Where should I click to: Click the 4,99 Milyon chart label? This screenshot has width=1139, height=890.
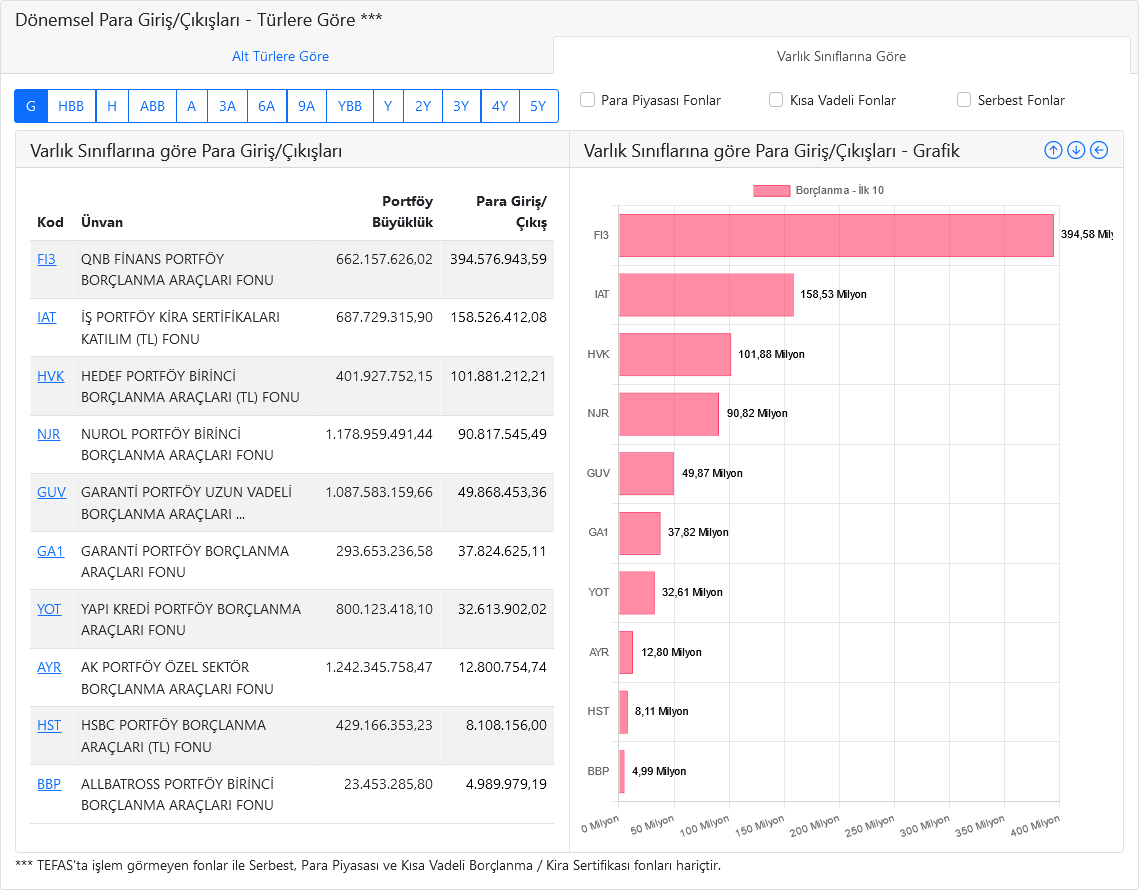click(x=659, y=771)
